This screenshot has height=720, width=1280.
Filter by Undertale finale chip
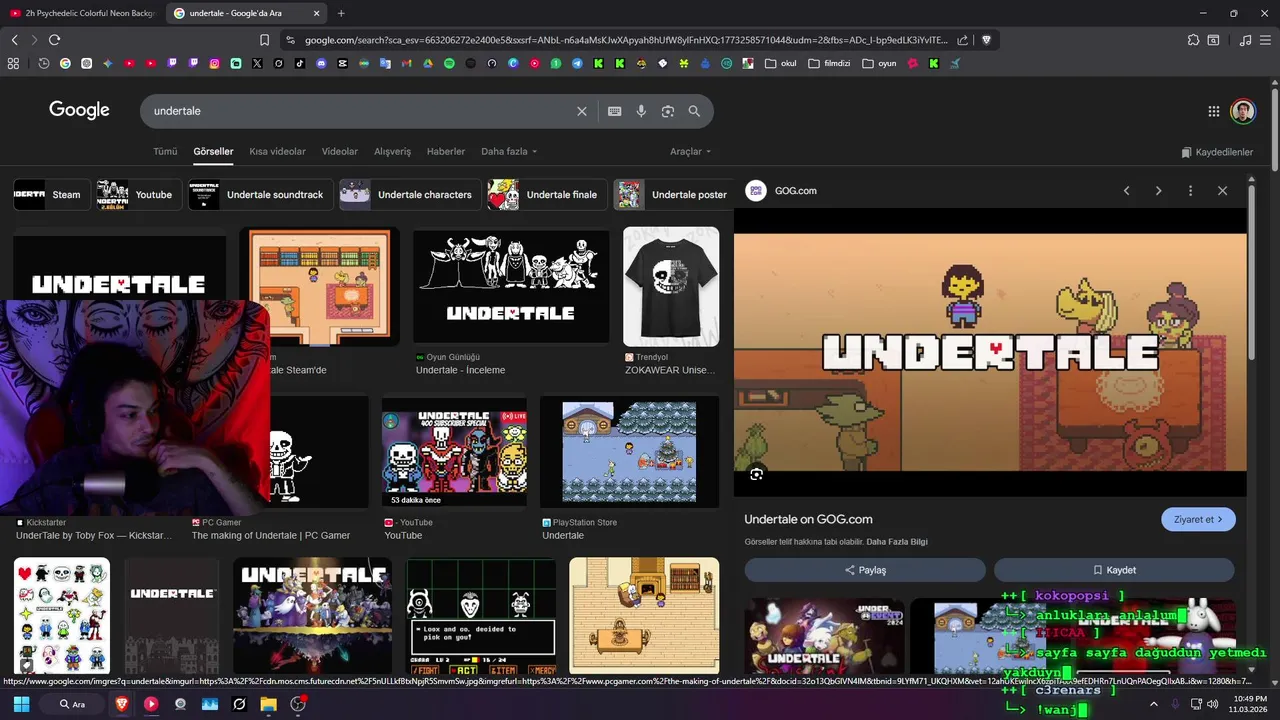tap(547, 195)
